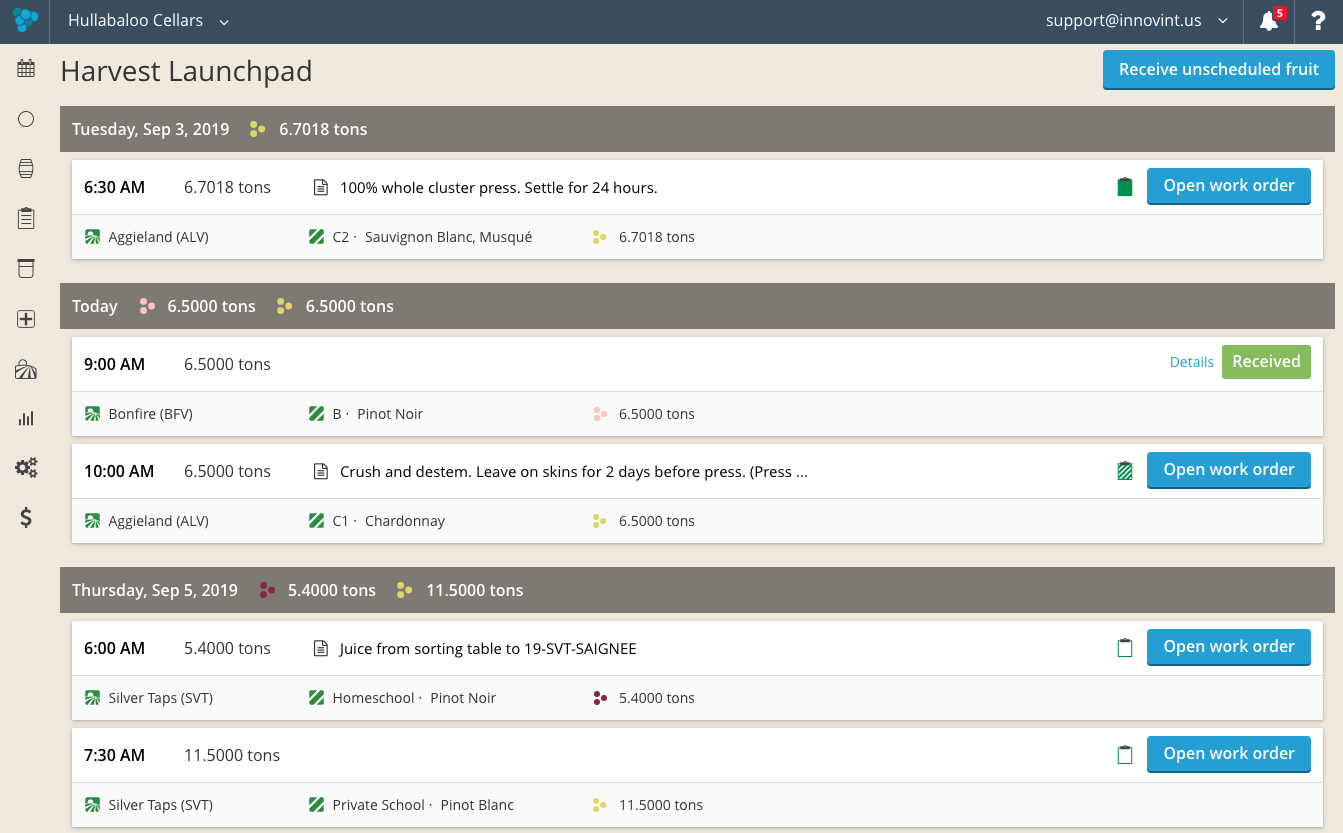The height and width of the screenshot is (833, 1343).
Task: Click the InnoVint logo icon
Action: point(25,20)
